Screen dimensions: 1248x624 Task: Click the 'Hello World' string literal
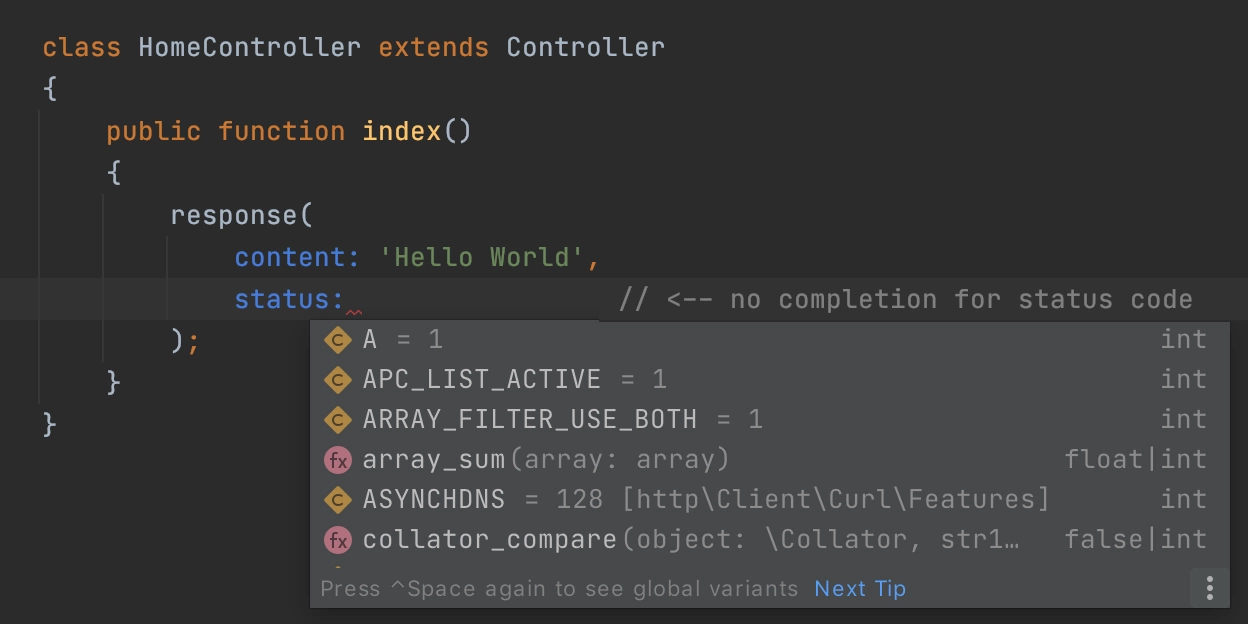pos(482,257)
